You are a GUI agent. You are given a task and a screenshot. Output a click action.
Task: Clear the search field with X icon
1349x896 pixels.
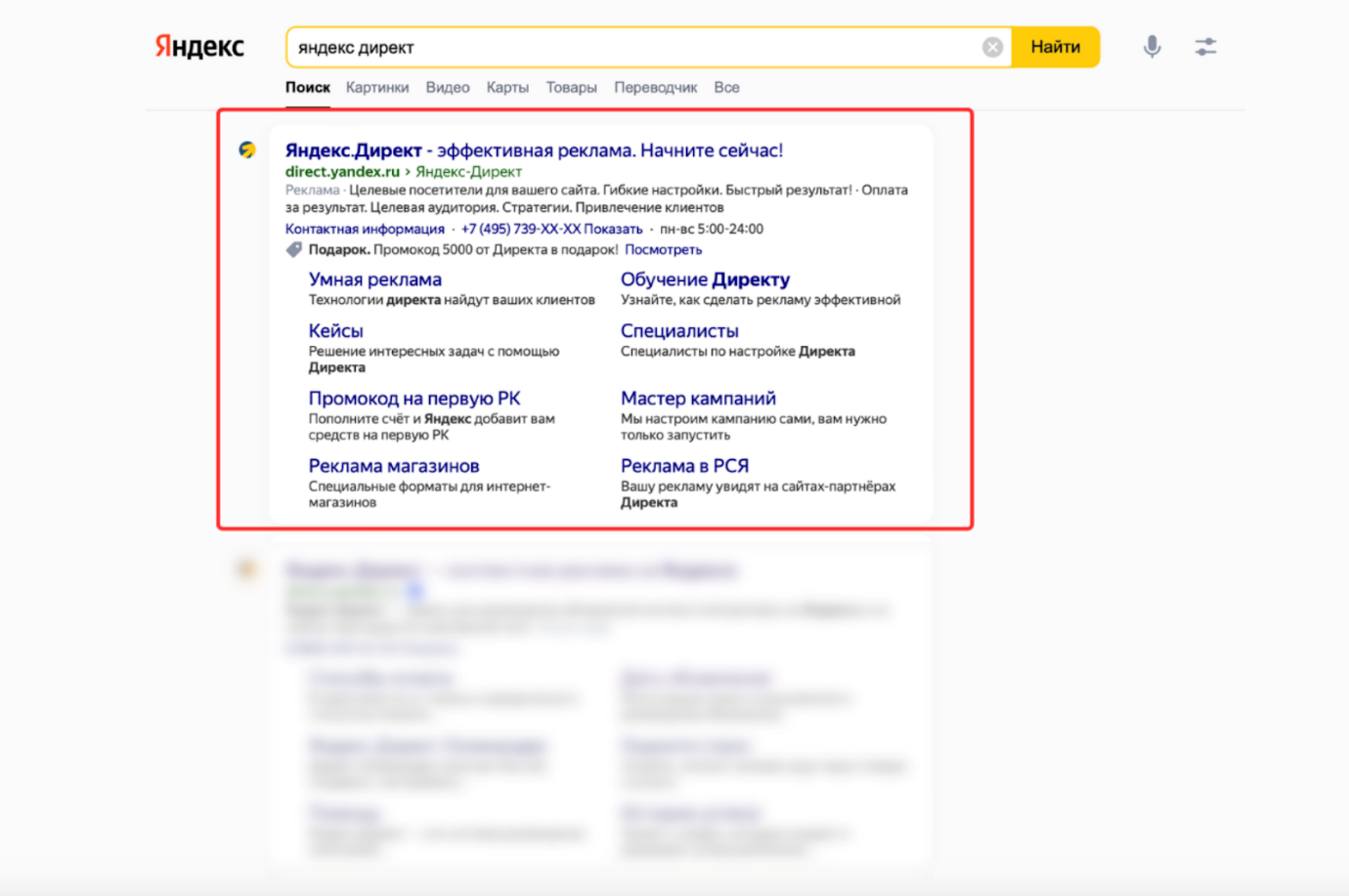coord(992,47)
